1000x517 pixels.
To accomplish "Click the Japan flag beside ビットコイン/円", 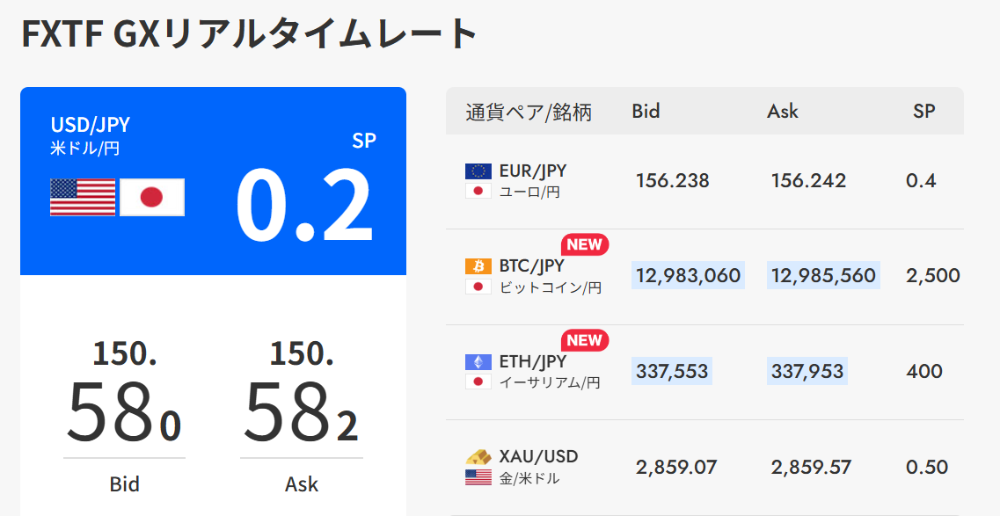I will click(478, 288).
